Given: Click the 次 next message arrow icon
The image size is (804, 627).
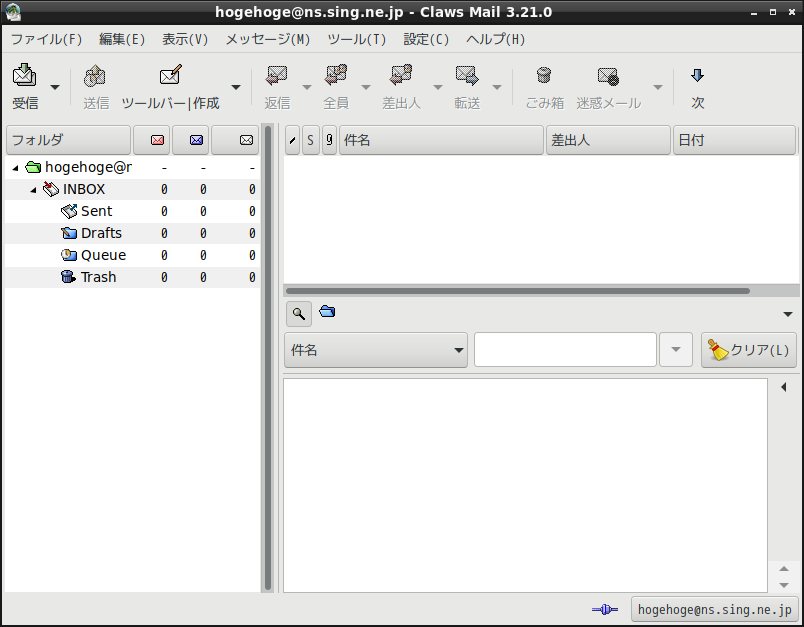Looking at the screenshot, I should (x=697, y=76).
